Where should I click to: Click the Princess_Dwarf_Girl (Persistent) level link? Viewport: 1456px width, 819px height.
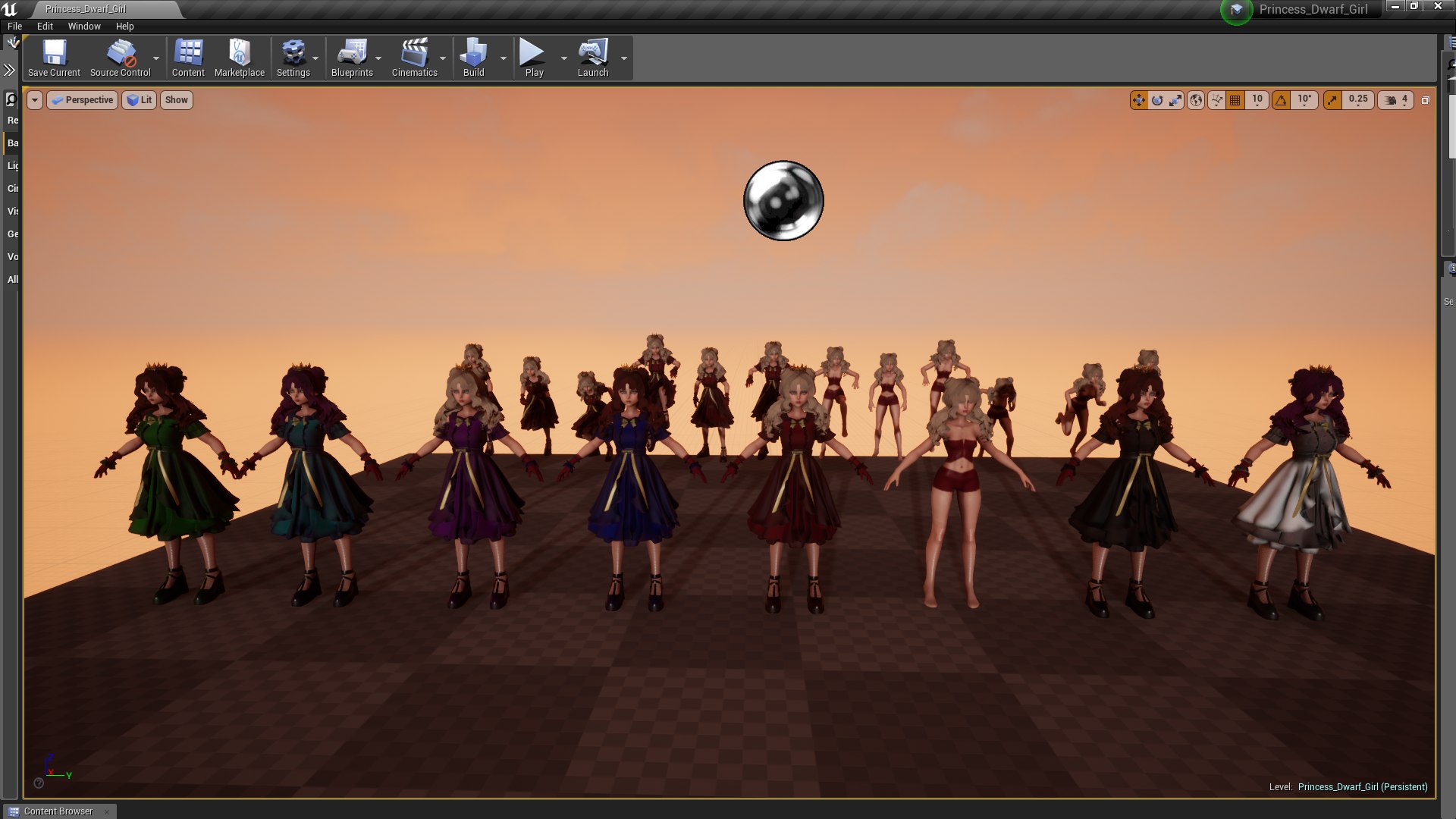(1362, 786)
